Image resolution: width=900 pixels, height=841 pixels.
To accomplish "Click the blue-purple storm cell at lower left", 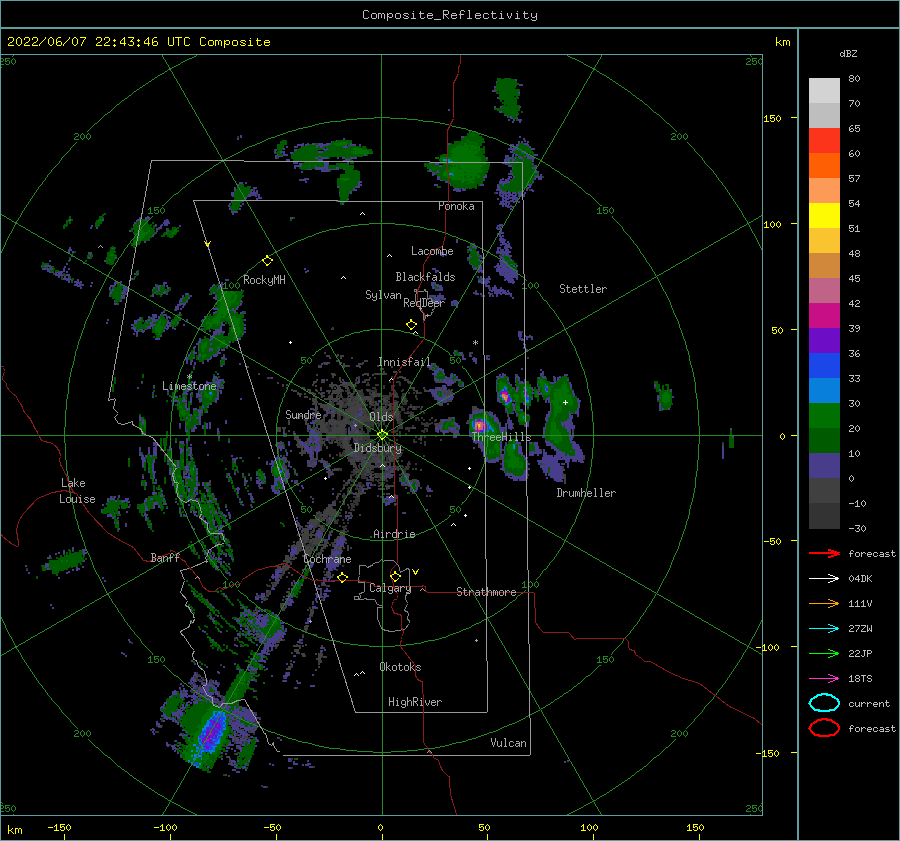I will pyautogui.click(x=210, y=732).
